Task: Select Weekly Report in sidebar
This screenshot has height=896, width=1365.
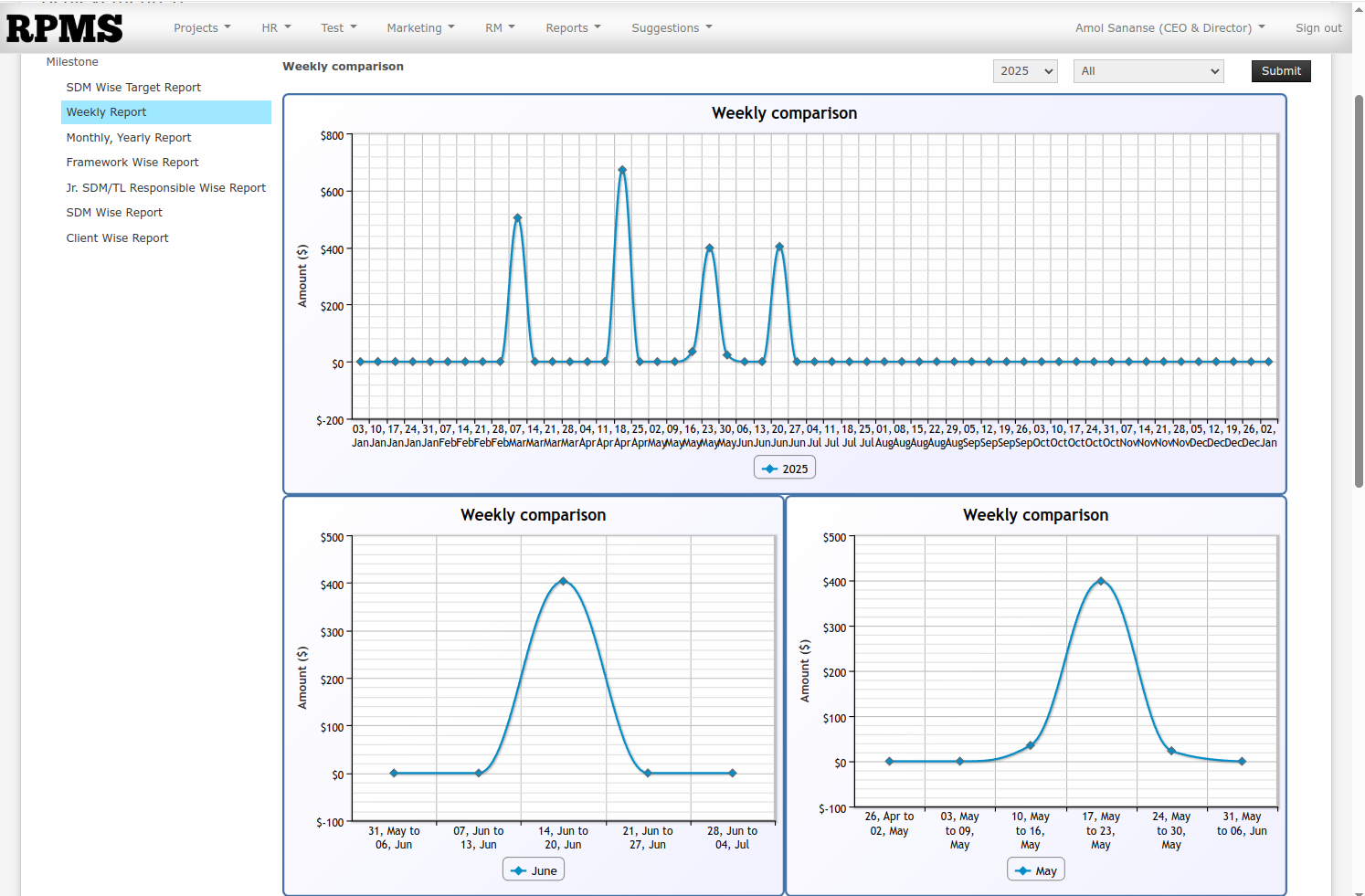Action: tap(166, 112)
